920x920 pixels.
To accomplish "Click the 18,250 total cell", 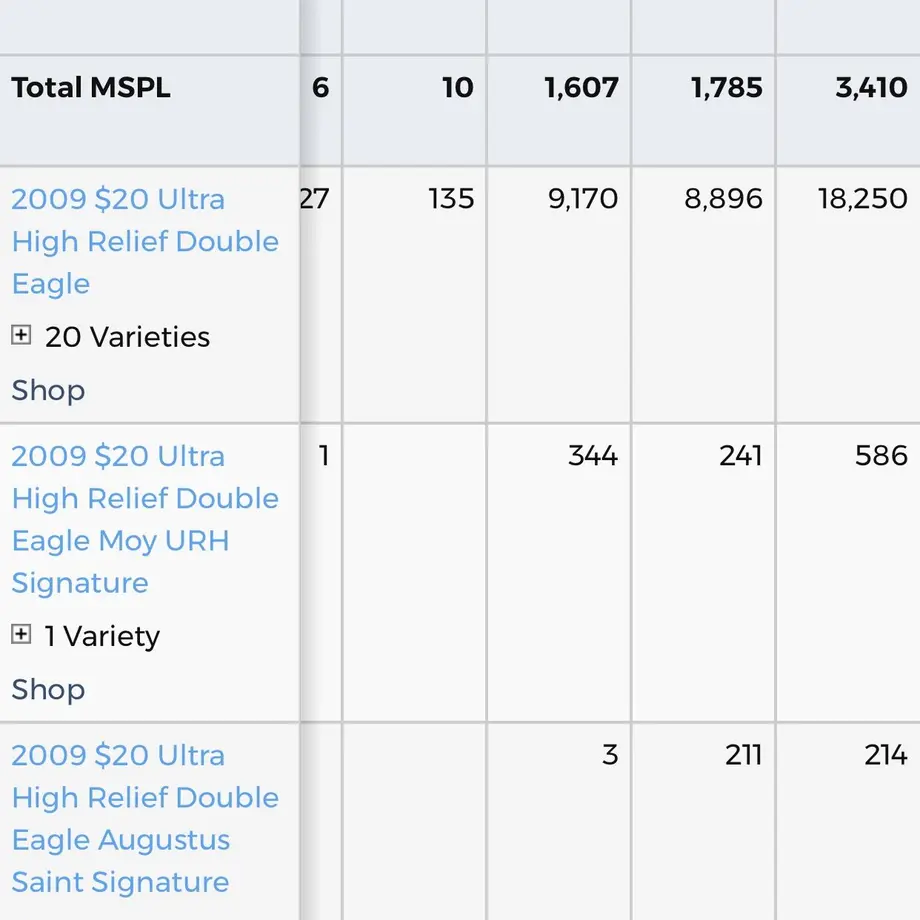I will tap(862, 198).
